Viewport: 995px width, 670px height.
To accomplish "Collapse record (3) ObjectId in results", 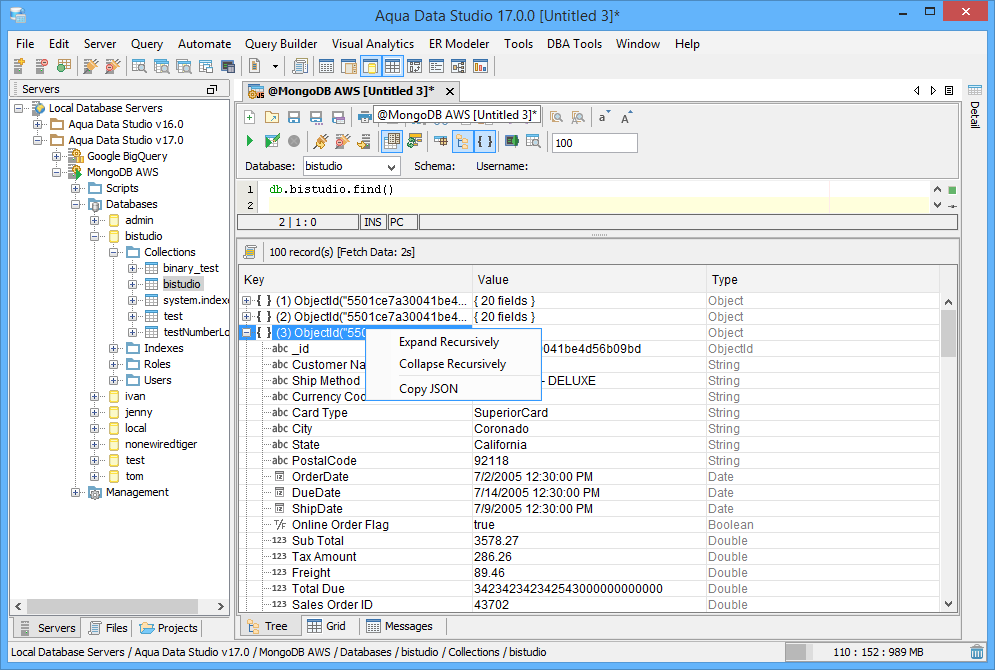I will [x=246, y=332].
